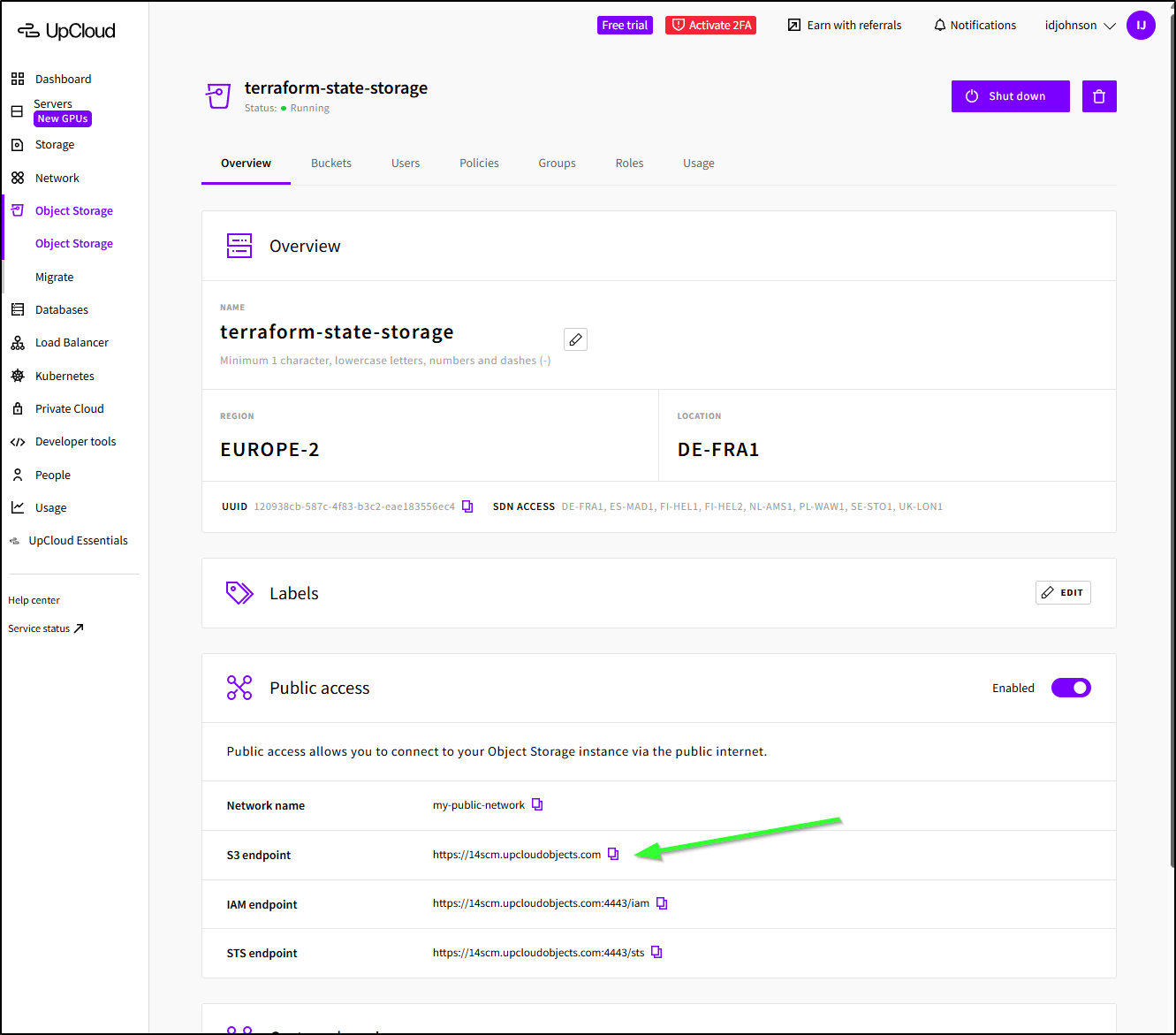The width and height of the screenshot is (1176, 1035).
Task: Click the trash delete icon button
Action: coord(1099,96)
